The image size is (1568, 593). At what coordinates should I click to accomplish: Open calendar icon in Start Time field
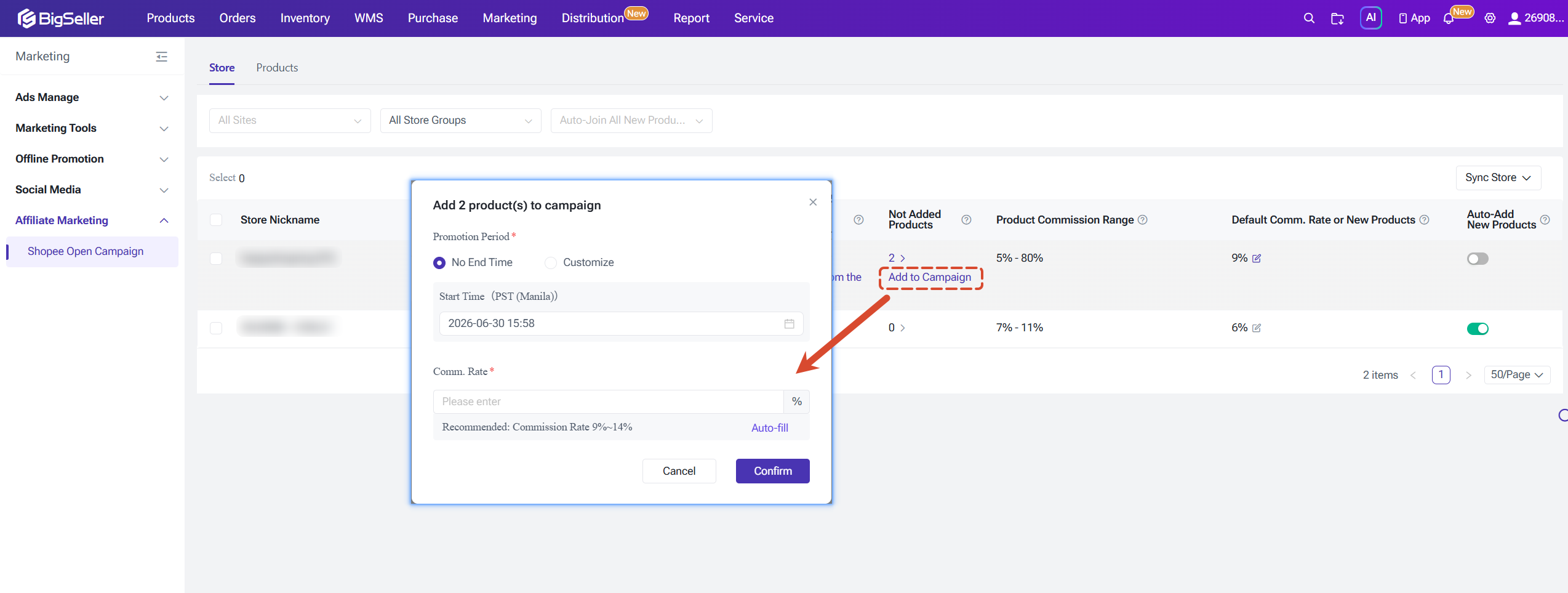click(x=789, y=324)
